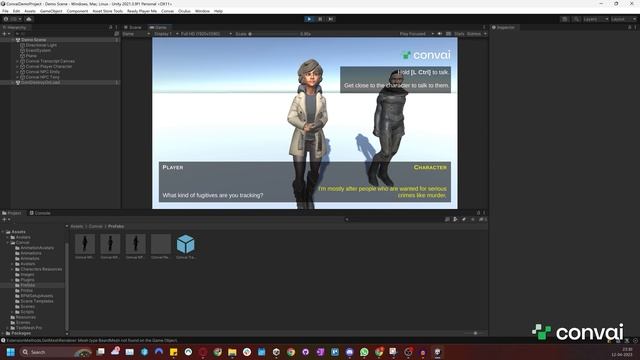Image resolution: width=640 pixels, height=360 pixels.
Task: Select the Convai folder in Project tree
Action: point(22,242)
